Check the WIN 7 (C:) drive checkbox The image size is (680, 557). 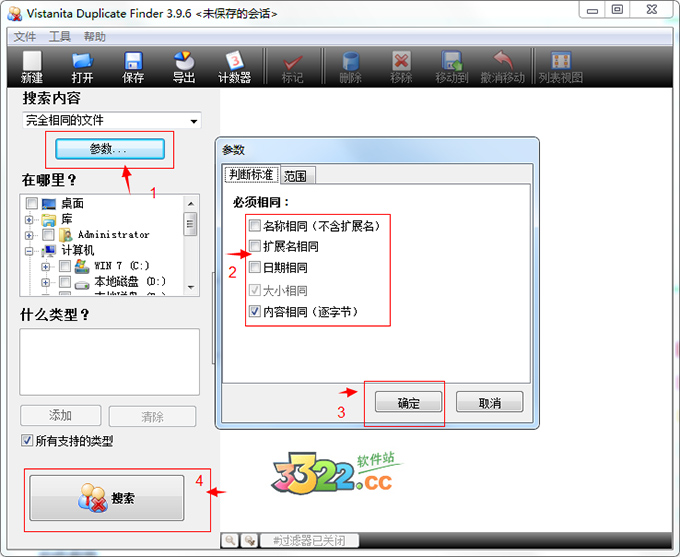tap(65, 265)
